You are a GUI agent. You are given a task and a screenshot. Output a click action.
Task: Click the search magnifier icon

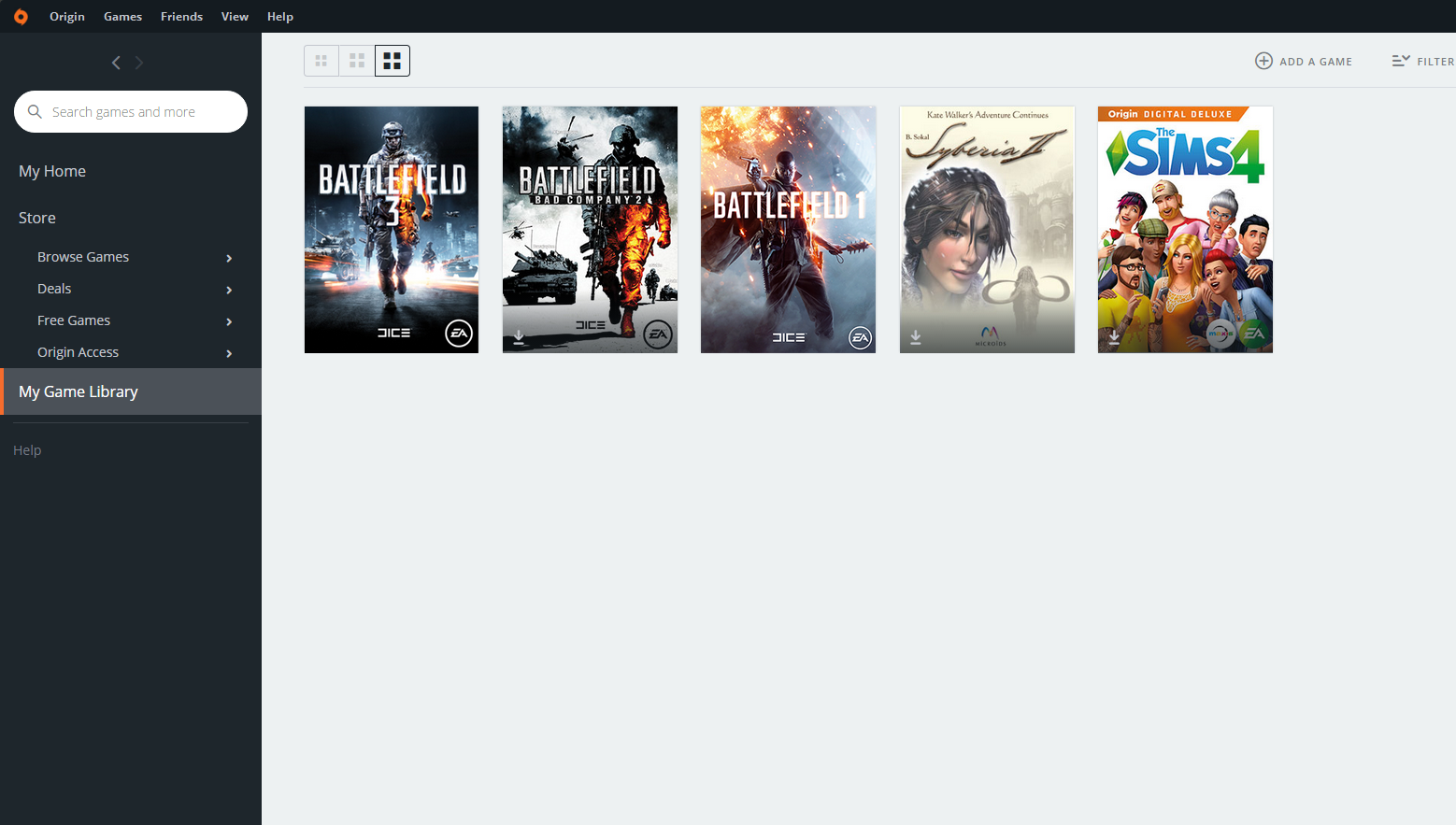click(x=35, y=111)
